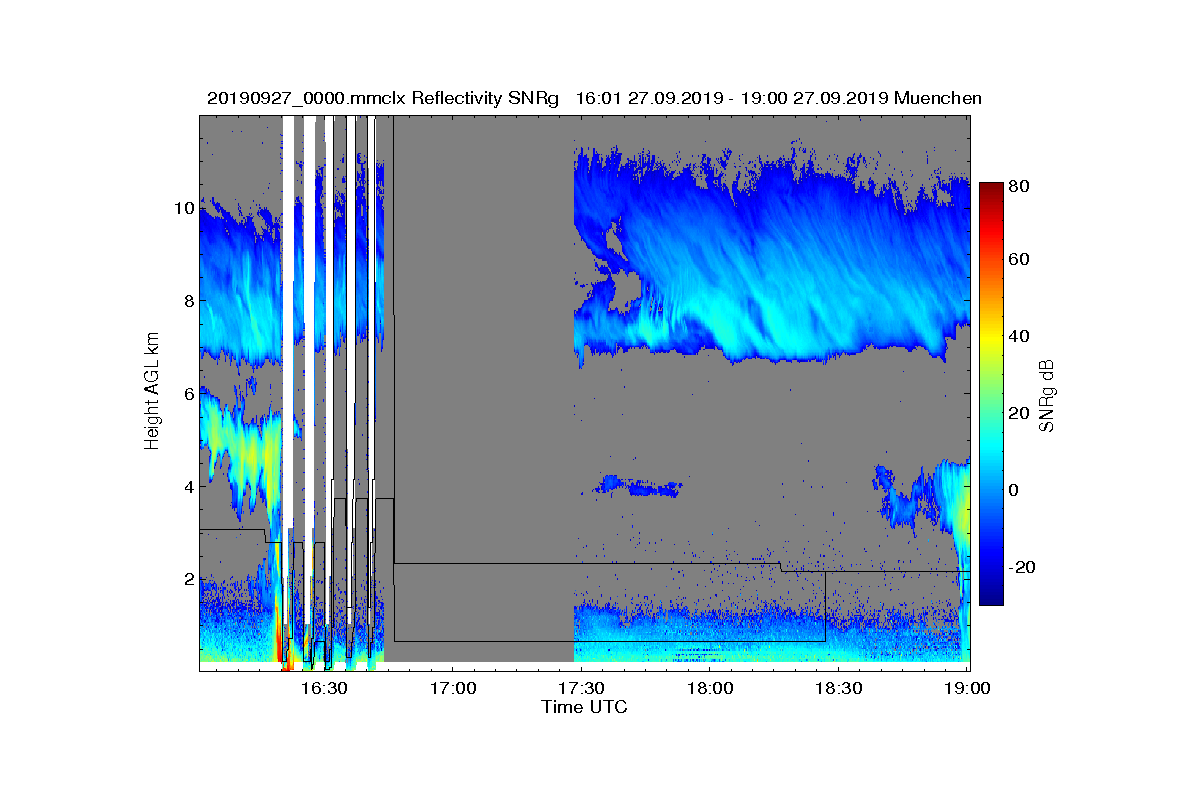This screenshot has width=1200, height=800.
Task: Click the colorbar value 60
Action: (x=1020, y=260)
